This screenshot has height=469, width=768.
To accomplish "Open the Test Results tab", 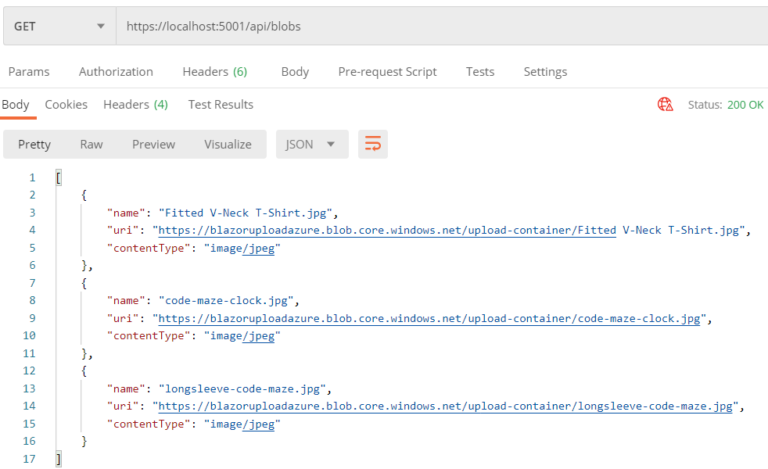I will tap(220, 104).
